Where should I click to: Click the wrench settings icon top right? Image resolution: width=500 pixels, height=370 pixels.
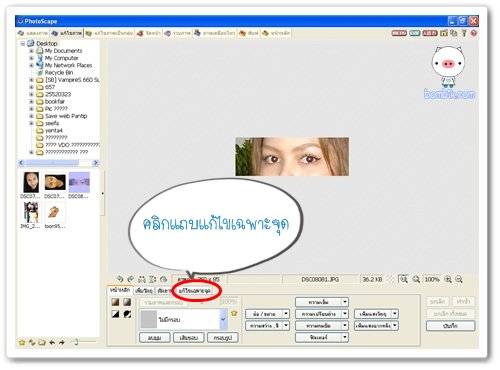pos(464,33)
